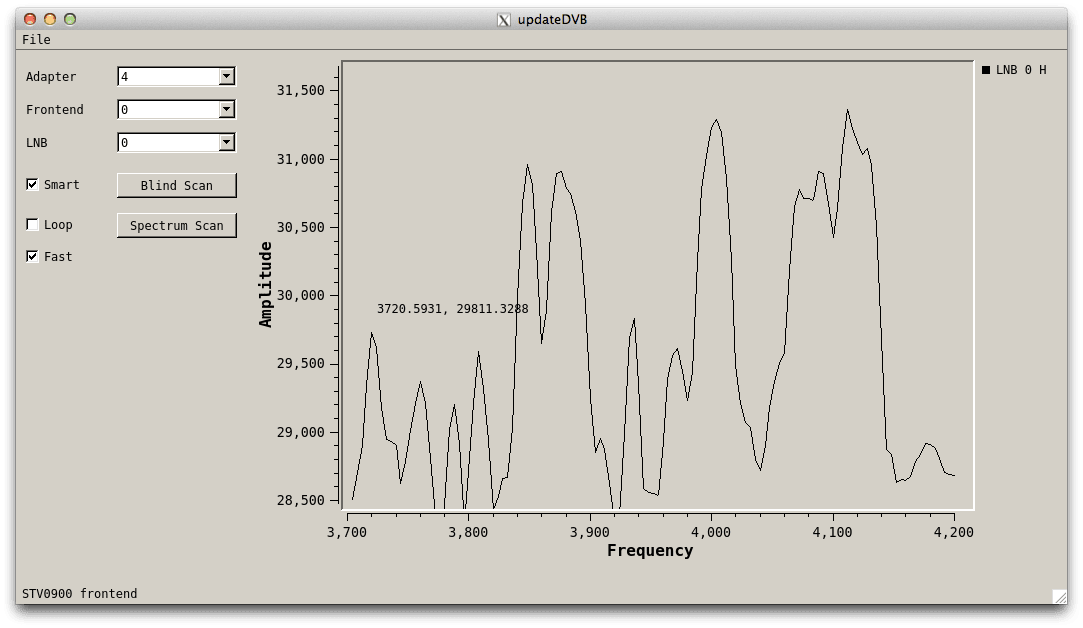The height and width of the screenshot is (628, 1083).
Task: Start a Blind Scan
Action: click(x=177, y=185)
